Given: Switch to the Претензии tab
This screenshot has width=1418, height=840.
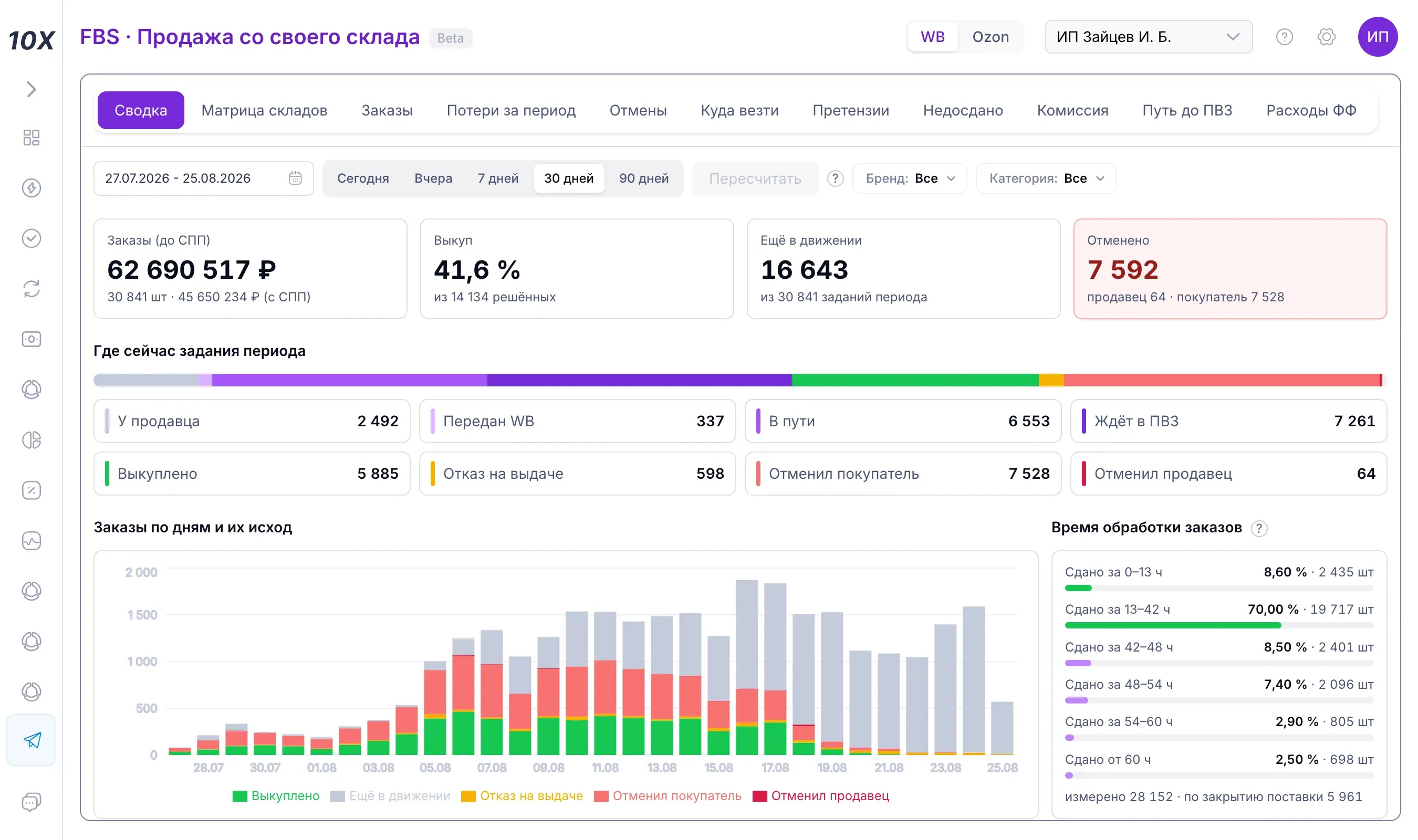Looking at the screenshot, I should (x=851, y=110).
